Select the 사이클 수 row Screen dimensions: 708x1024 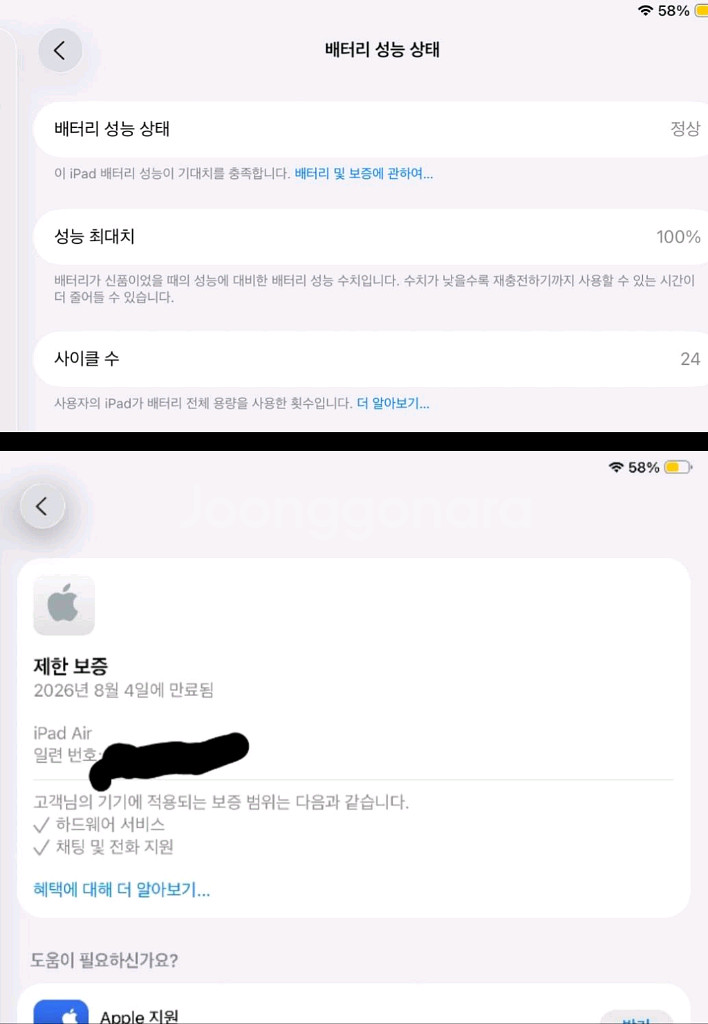370,359
